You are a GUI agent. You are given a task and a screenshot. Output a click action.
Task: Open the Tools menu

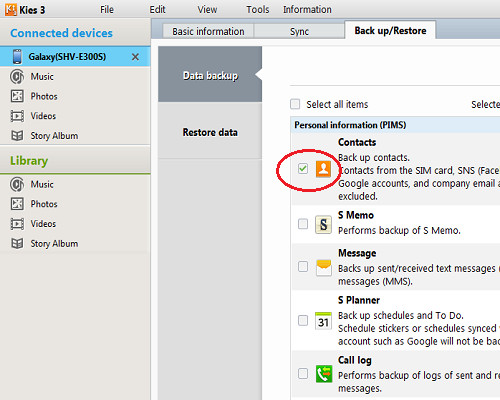(258, 10)
